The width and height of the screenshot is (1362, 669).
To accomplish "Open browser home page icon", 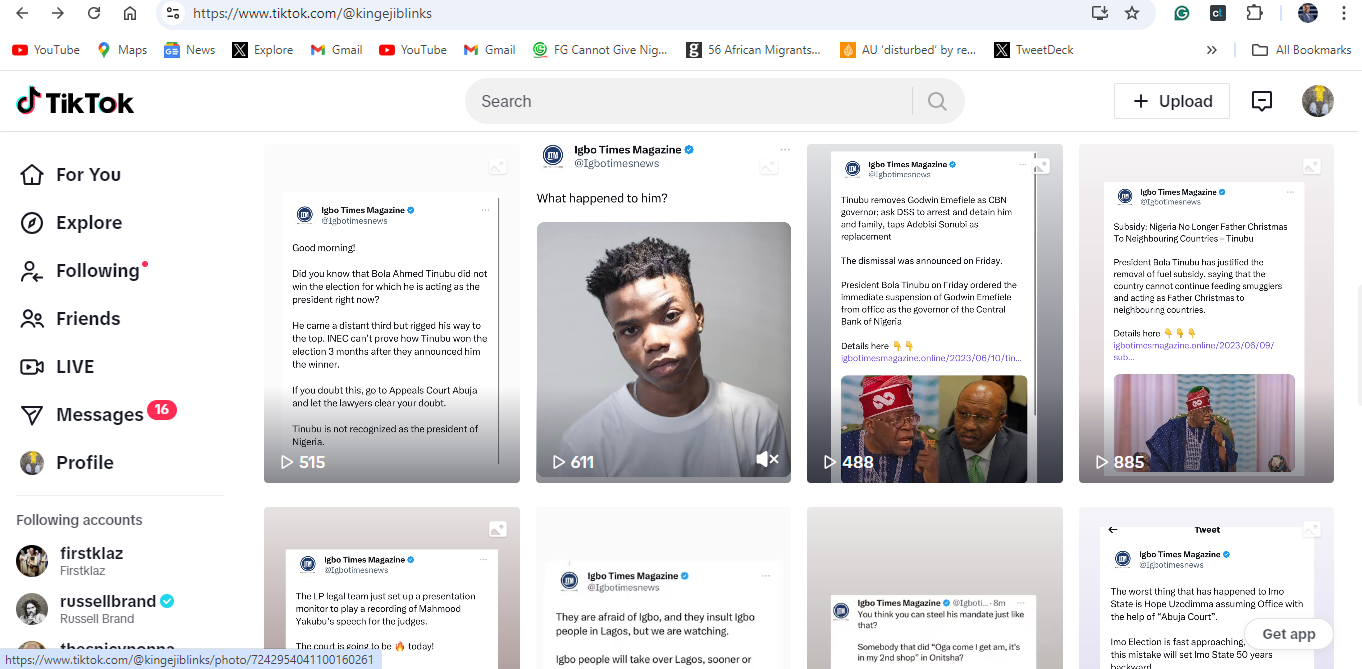I will tap(130, 13).
